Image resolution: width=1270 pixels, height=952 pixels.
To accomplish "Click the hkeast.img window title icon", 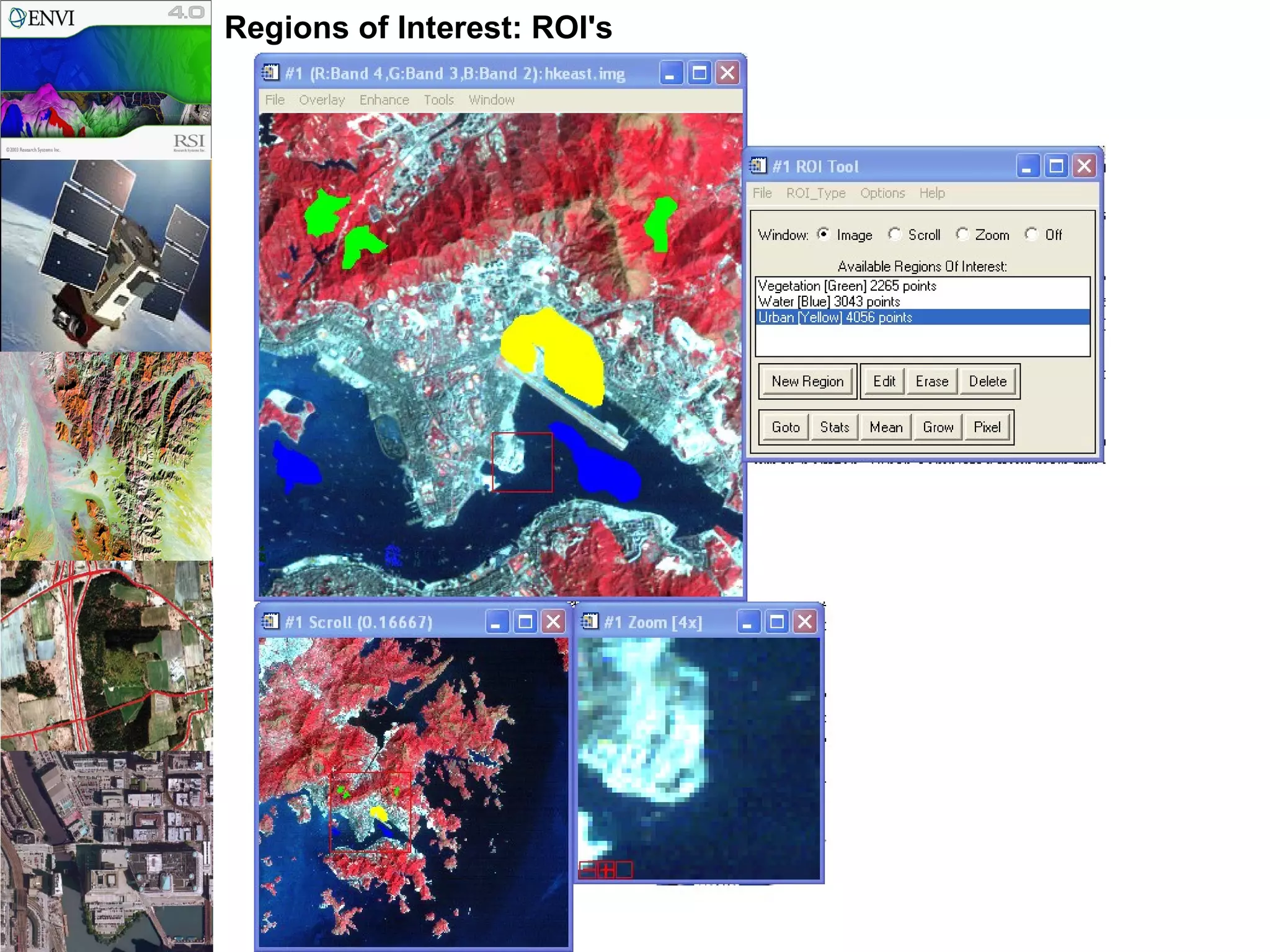I will [270, 73].
